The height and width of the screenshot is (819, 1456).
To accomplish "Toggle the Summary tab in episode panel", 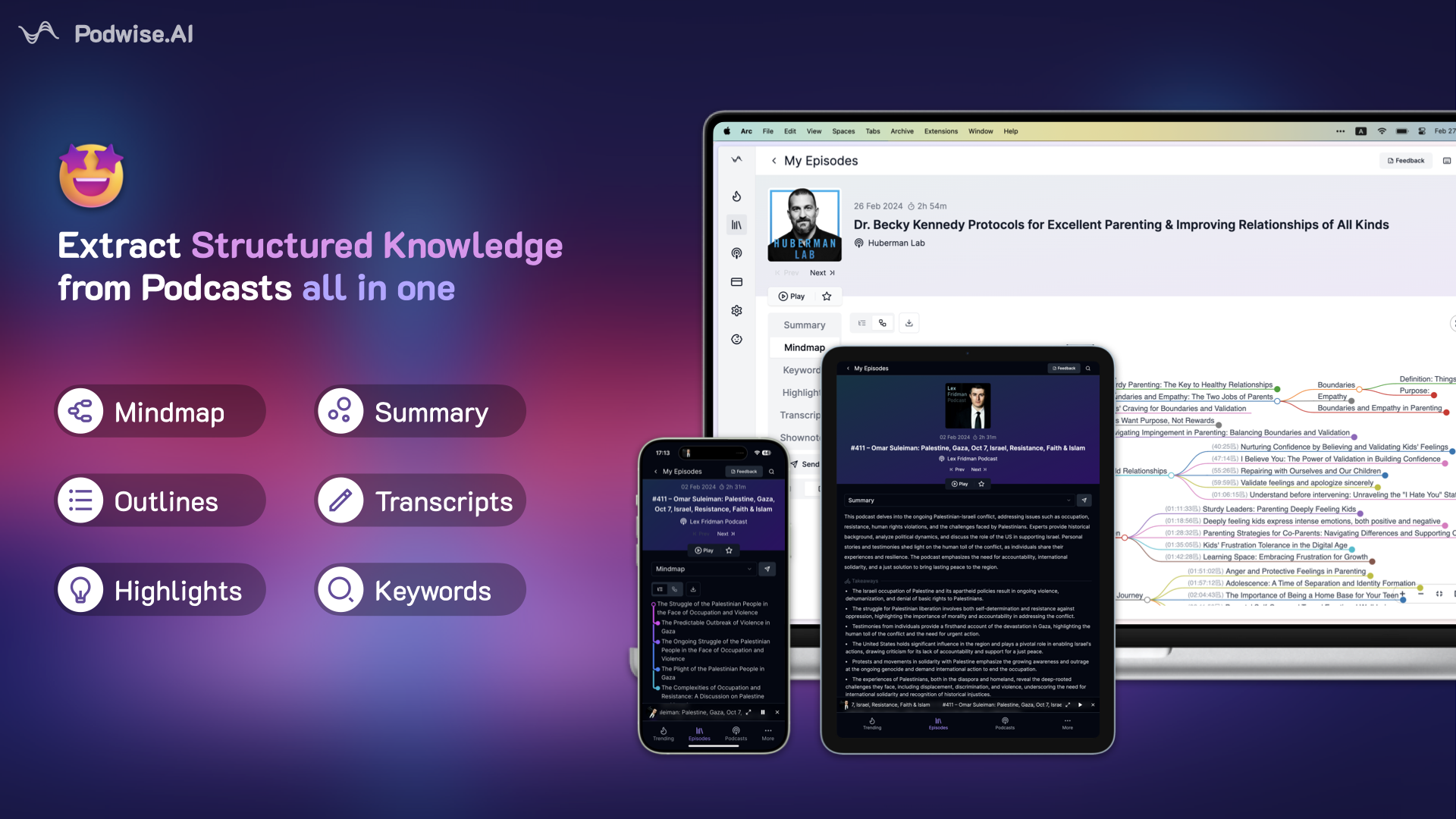I will click(805, 324).
